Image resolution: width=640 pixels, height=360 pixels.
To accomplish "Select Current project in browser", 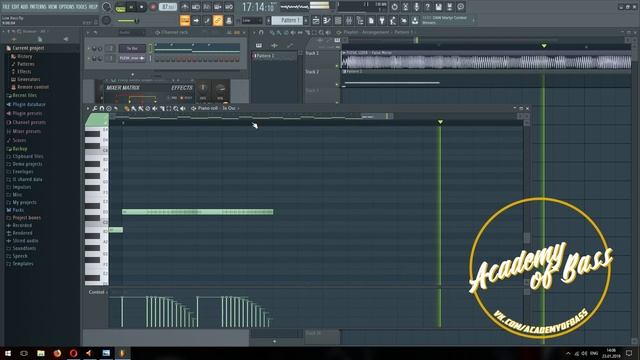I will click(28, 48).
